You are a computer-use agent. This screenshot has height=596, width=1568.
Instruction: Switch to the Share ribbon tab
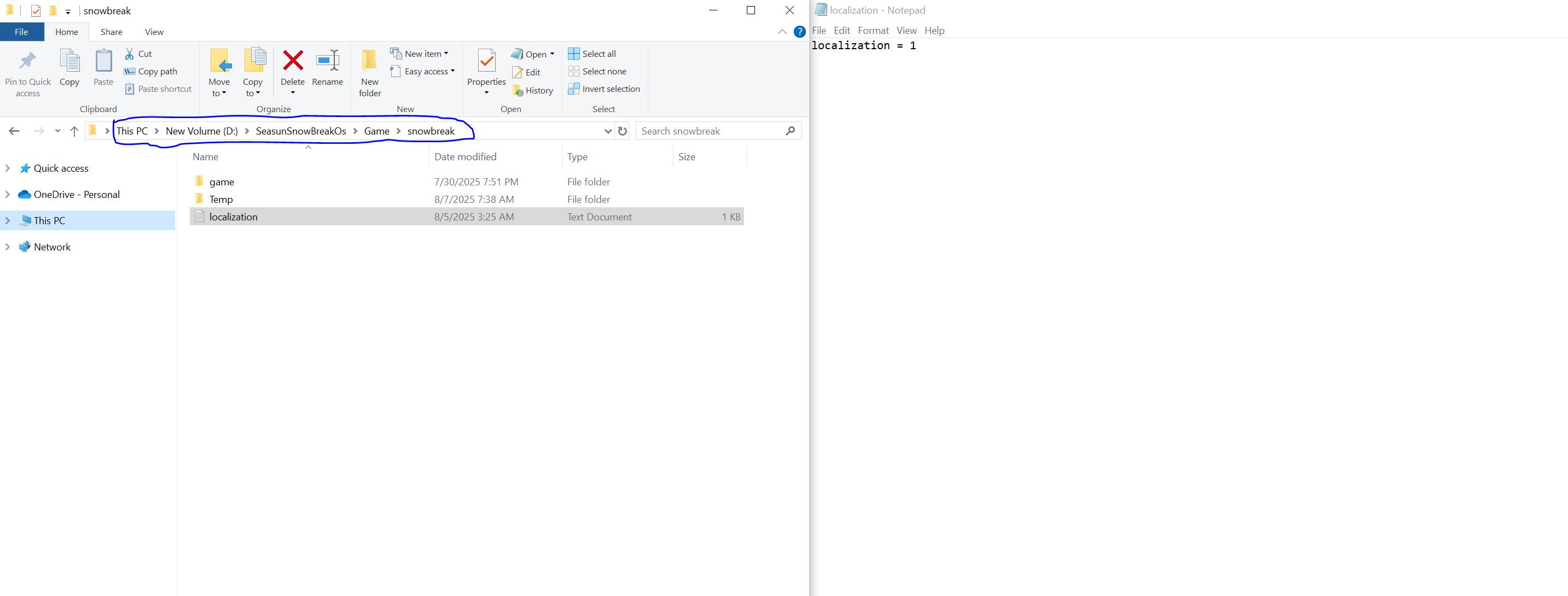click(x=112, y=32)
